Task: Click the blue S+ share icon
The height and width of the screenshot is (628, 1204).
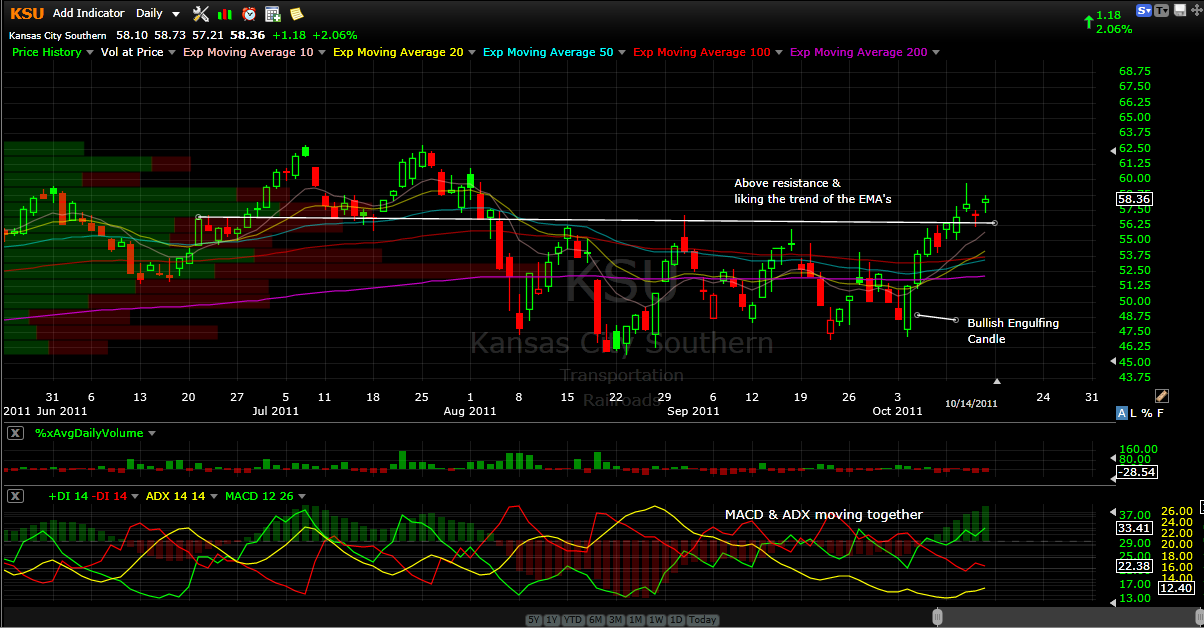Action: point(1144,10)
